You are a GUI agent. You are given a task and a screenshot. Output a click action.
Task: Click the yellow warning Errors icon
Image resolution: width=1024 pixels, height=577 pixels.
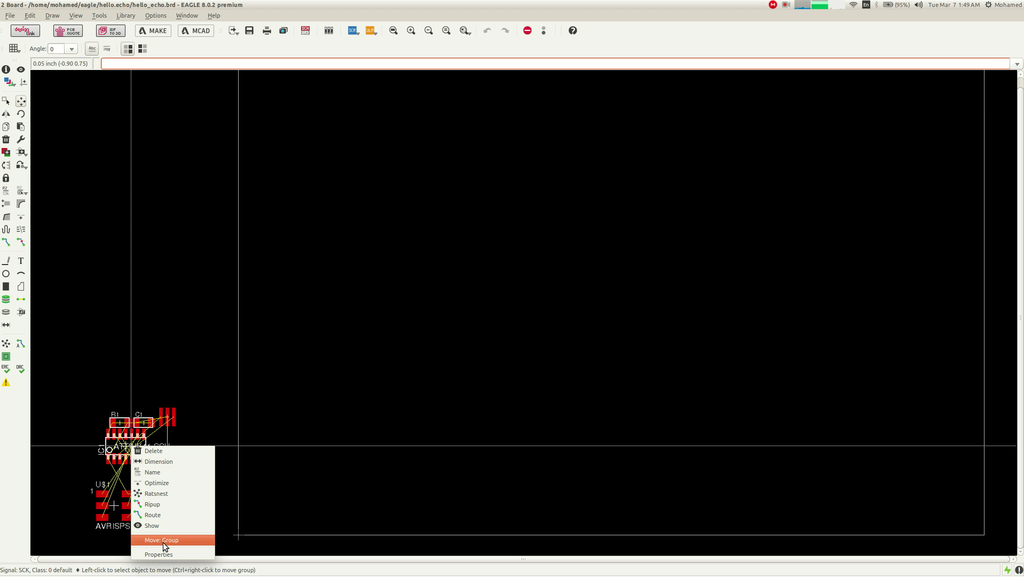pyautogui.click(x=6, y=382)
